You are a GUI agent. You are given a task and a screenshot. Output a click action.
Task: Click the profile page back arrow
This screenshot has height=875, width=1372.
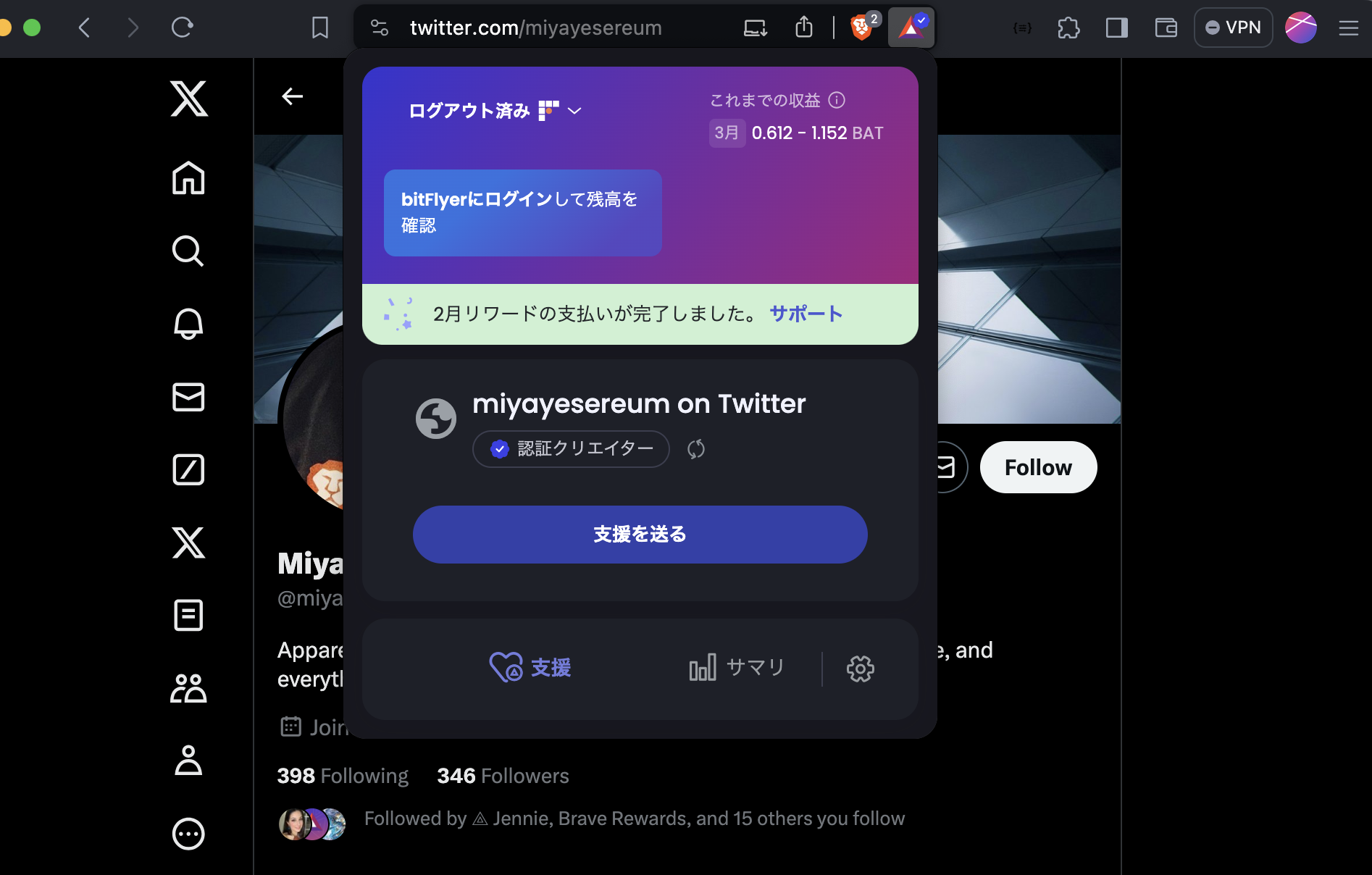[293, 96]
